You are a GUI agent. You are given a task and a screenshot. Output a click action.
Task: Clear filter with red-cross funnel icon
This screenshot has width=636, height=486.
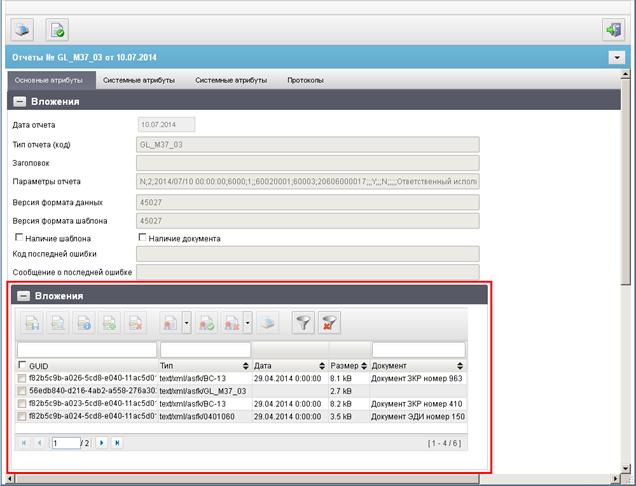pos(329,323)
